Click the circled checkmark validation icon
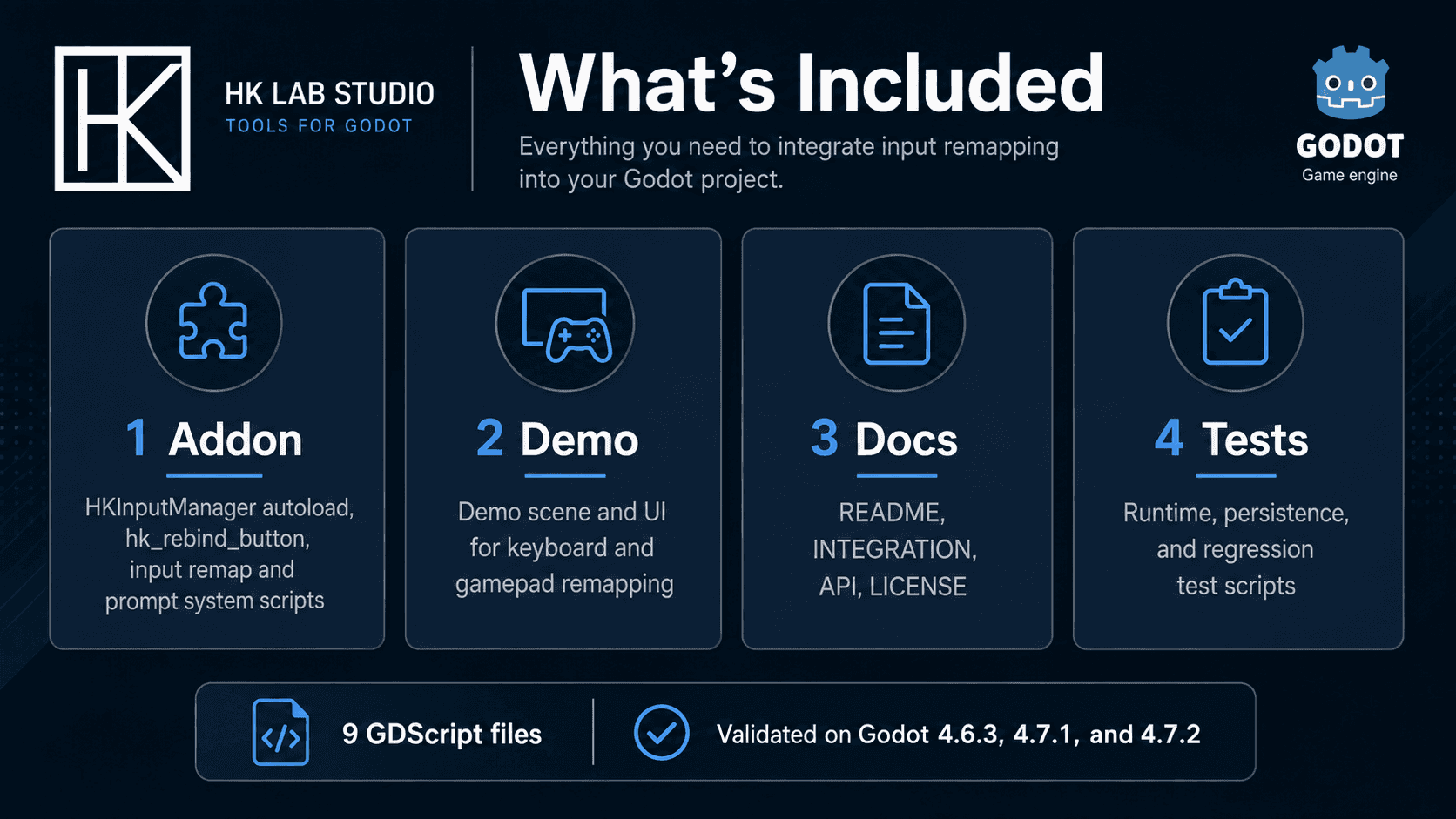The height and width of the screenshot is (819, 1456). [x=661, y=732]
